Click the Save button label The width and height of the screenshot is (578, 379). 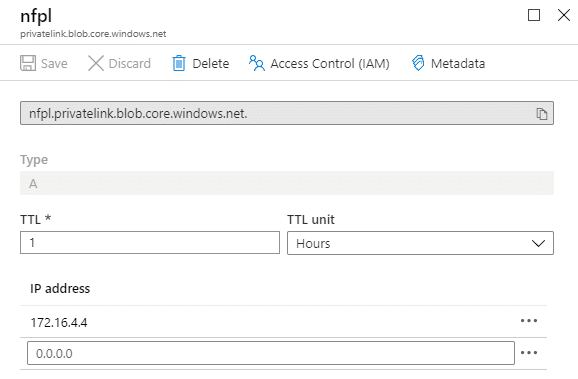54,63
